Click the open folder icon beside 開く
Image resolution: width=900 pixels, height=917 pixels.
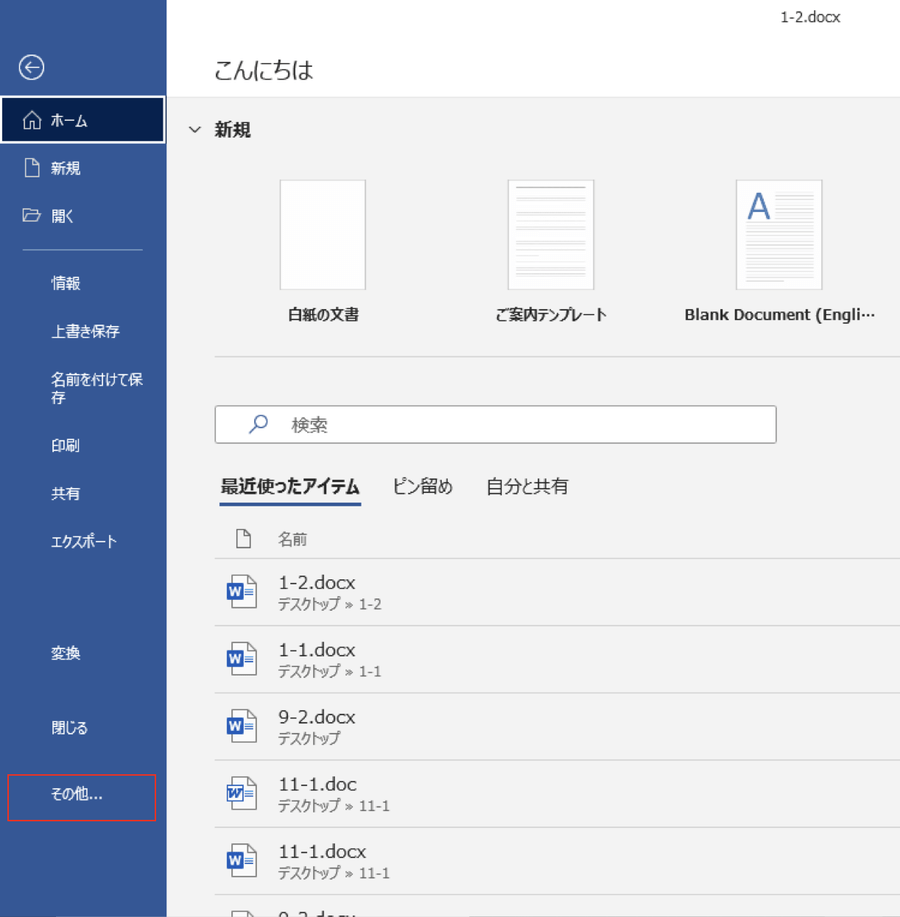pyautogui.click(x=32, y=215)
